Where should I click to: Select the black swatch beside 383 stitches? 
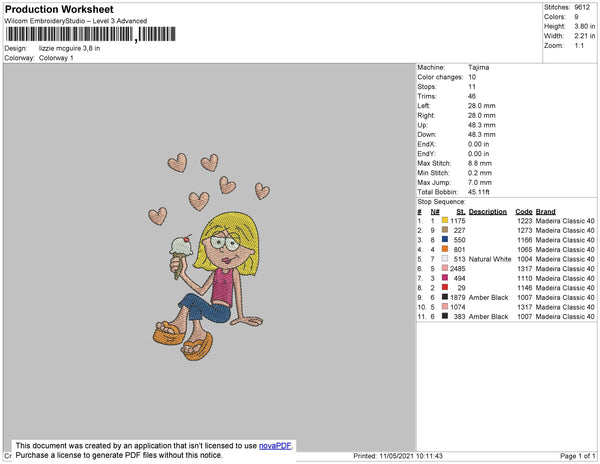point(445,316)
